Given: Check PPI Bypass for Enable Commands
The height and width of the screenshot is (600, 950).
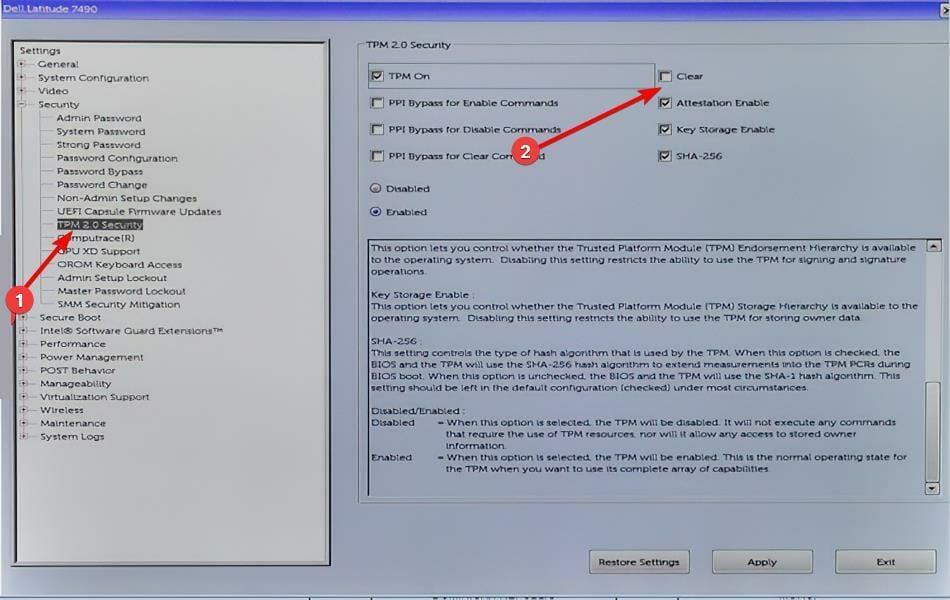Looking at the screenshot, I should [377, 102].
